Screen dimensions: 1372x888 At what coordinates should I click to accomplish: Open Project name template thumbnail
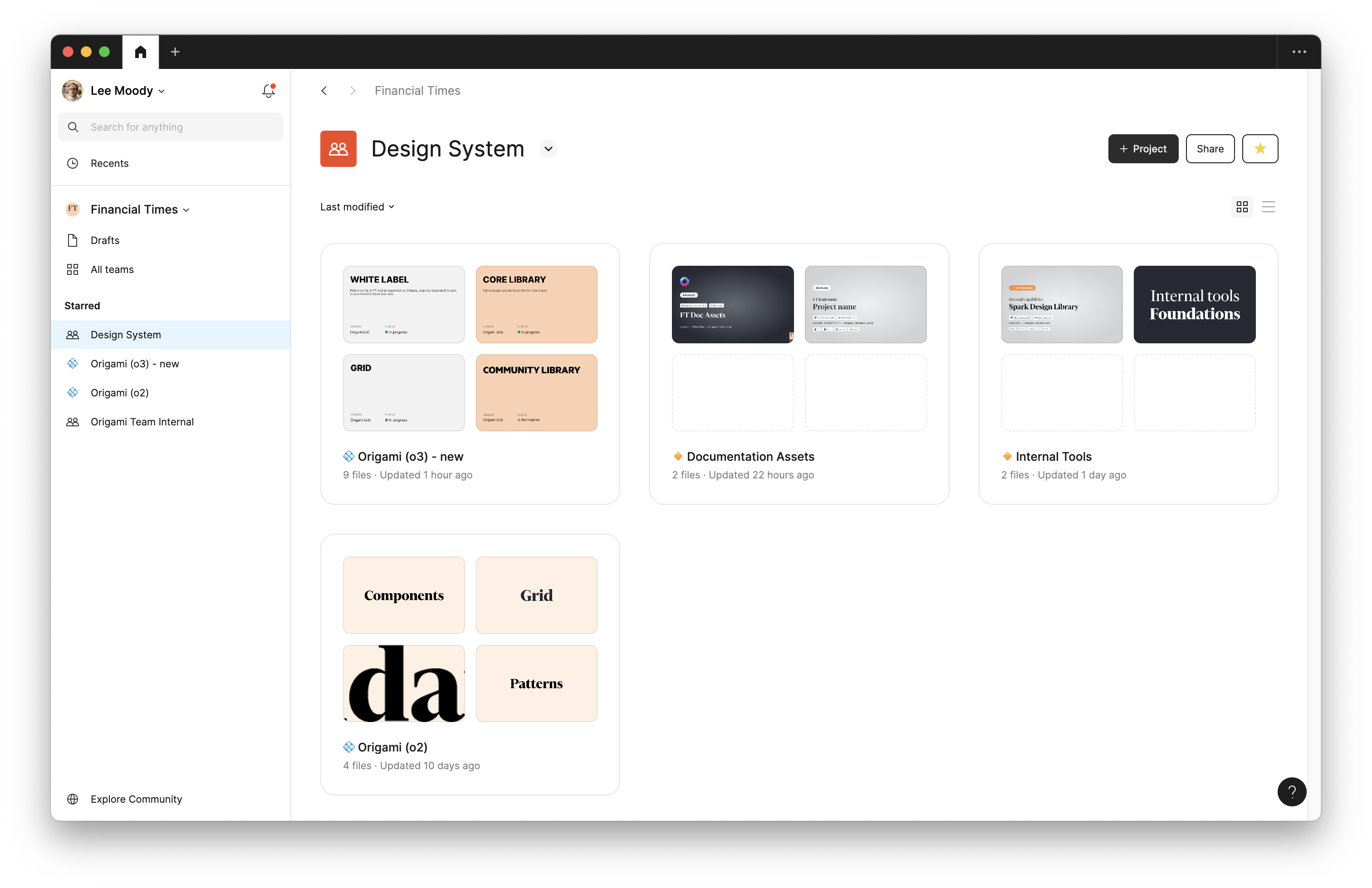(x=865, y=304)
